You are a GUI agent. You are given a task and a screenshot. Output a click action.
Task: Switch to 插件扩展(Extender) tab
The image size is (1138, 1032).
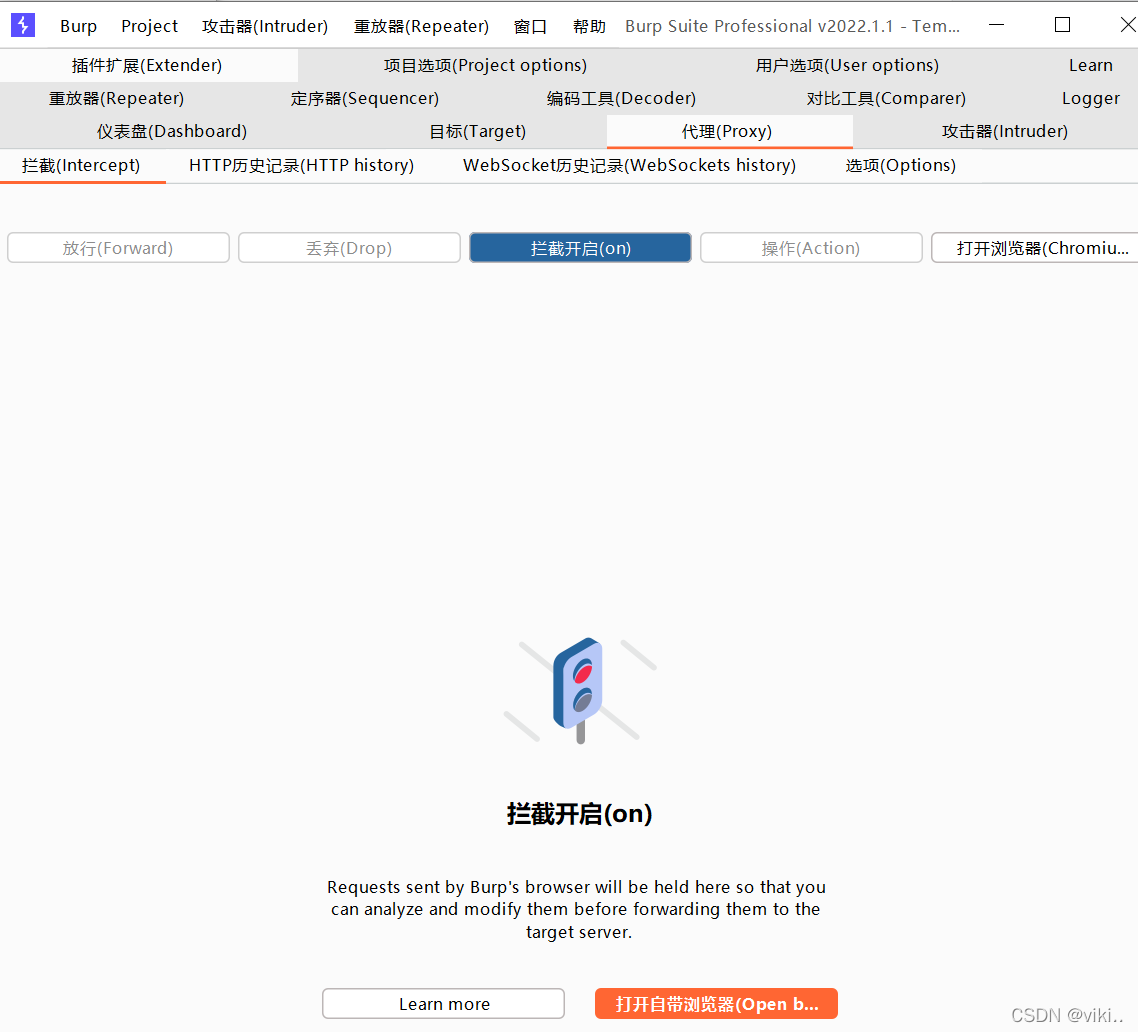[x=147, y=65]
